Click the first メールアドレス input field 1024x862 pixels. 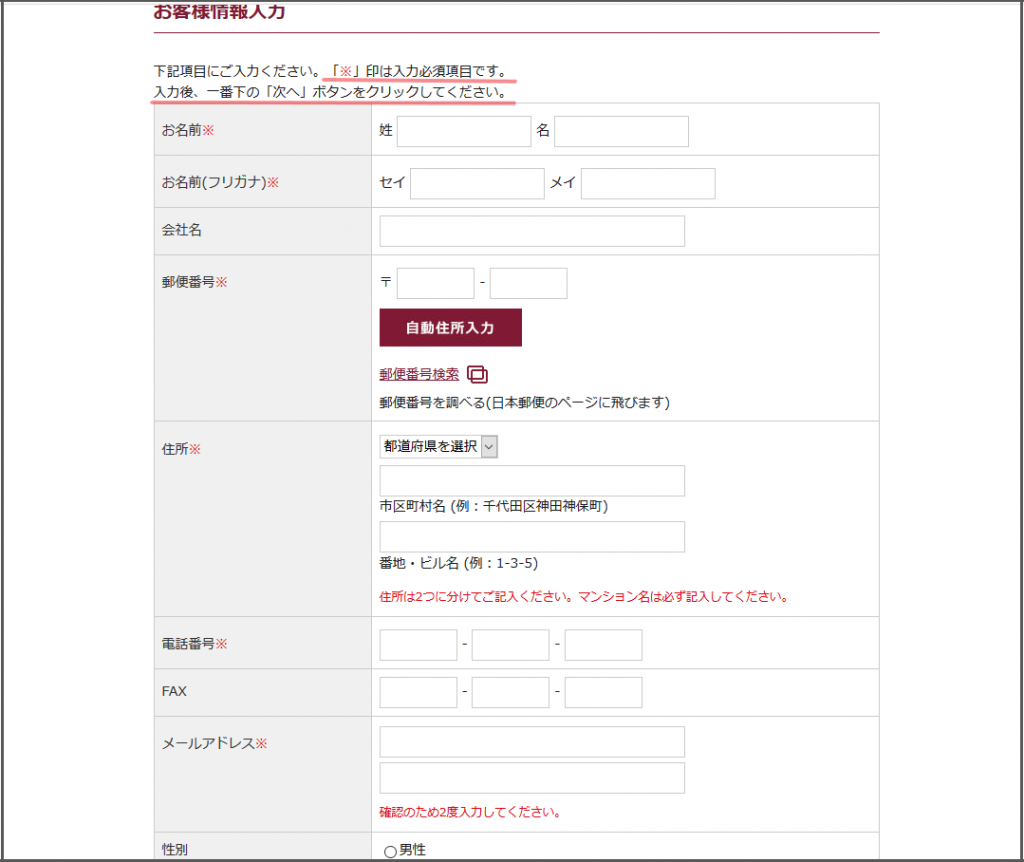[x=532, y=742]
